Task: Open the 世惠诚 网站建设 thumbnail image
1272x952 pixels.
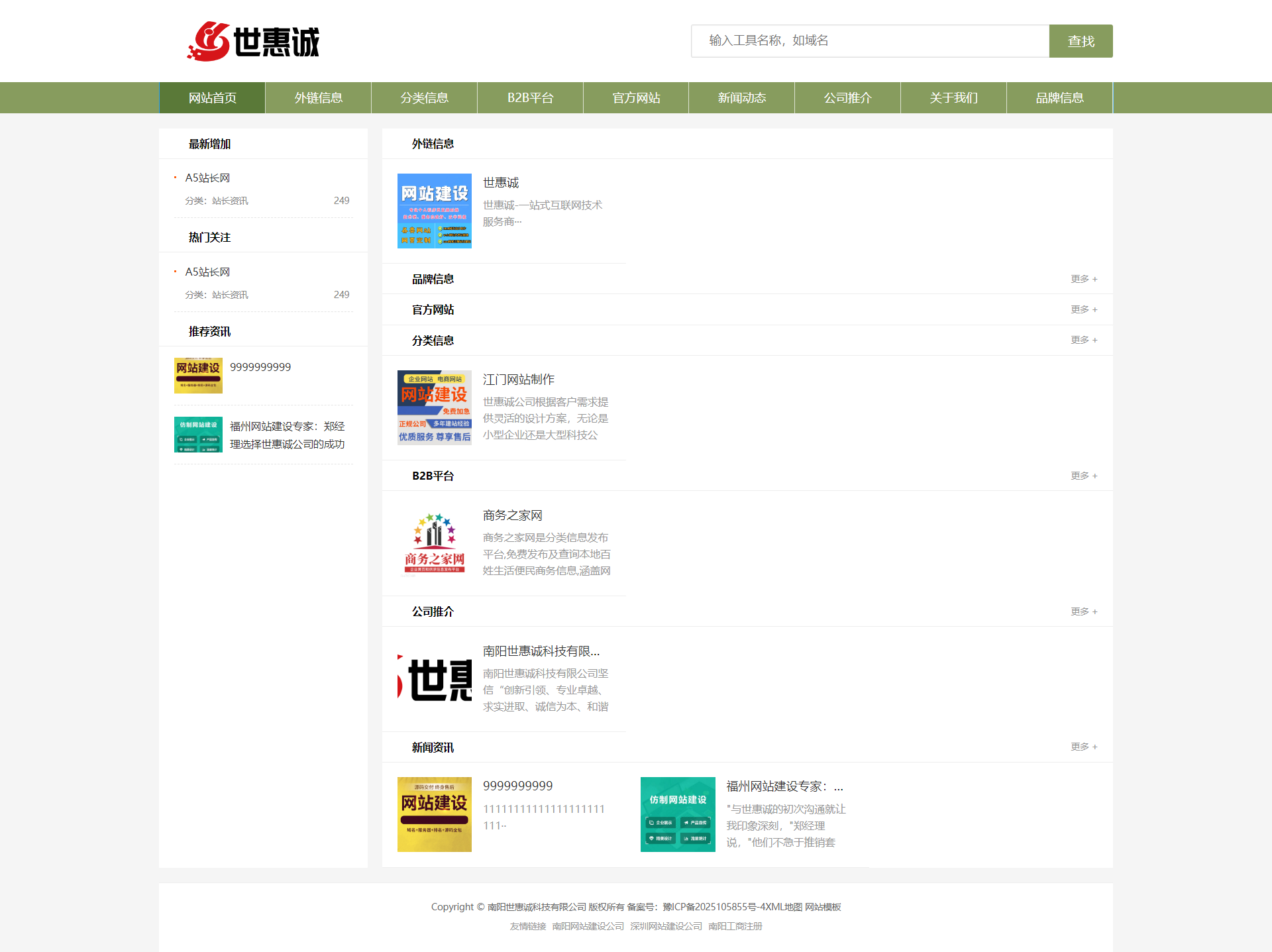Action: click(x=434, y=211)
